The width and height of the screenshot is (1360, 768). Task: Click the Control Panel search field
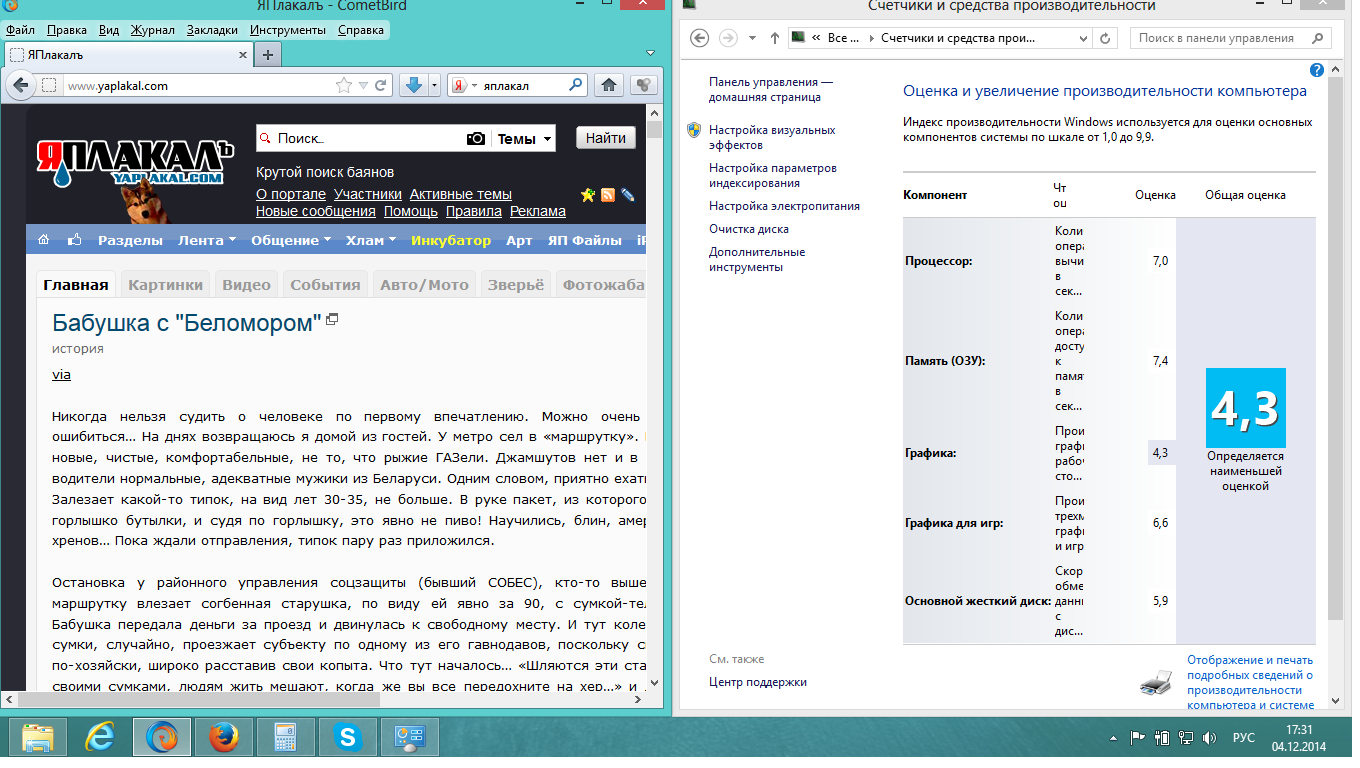click(x=1222, y=38)
